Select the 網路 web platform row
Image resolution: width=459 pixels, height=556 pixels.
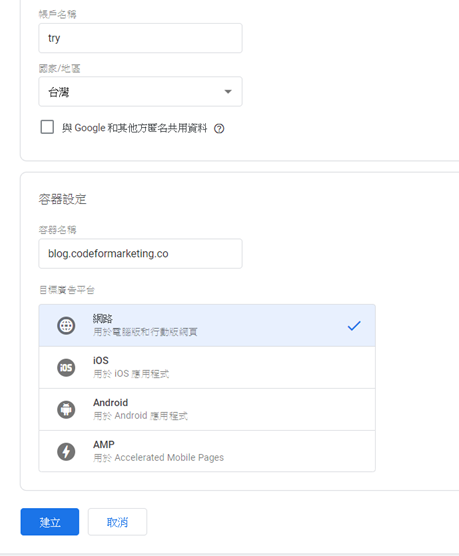(207, 325)
